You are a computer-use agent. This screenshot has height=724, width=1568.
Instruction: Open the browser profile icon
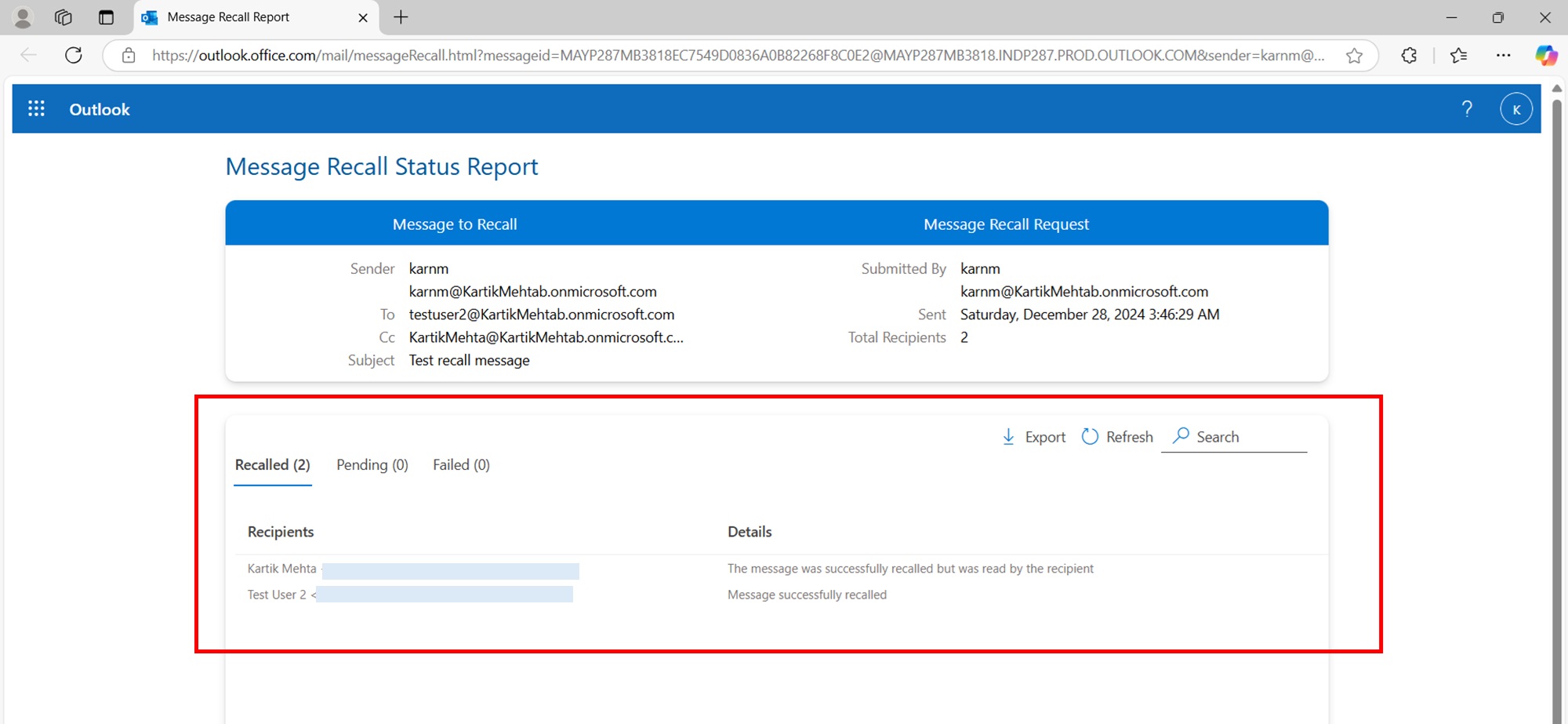coord(23,17)
